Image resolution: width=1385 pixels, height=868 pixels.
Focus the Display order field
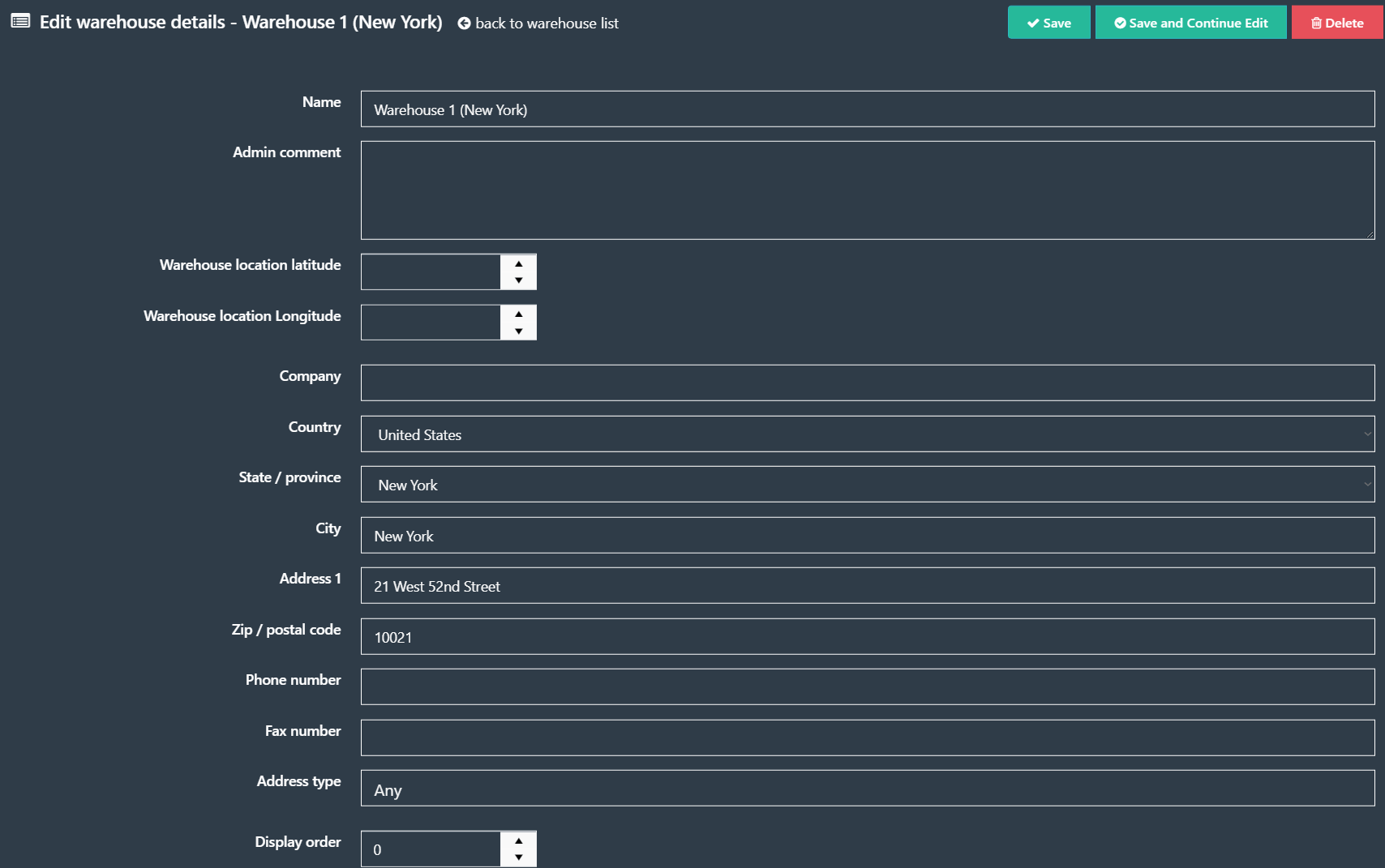click(431, 849)
